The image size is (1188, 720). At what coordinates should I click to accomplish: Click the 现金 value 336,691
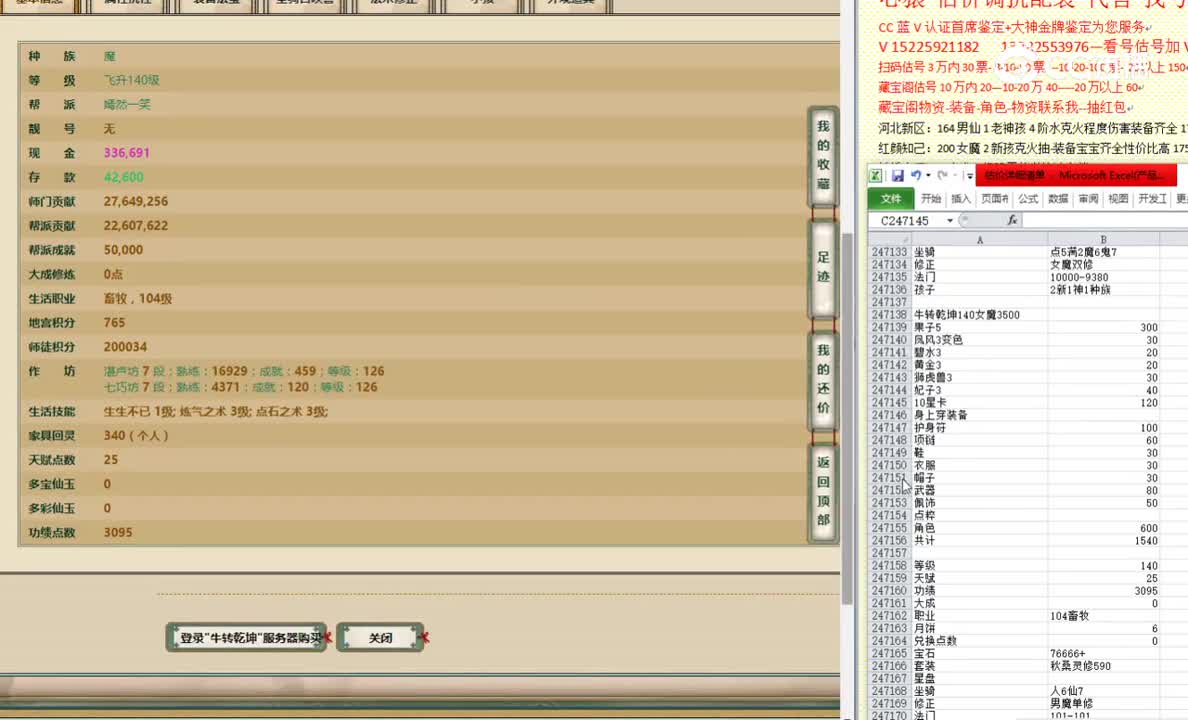click(127, 152)
